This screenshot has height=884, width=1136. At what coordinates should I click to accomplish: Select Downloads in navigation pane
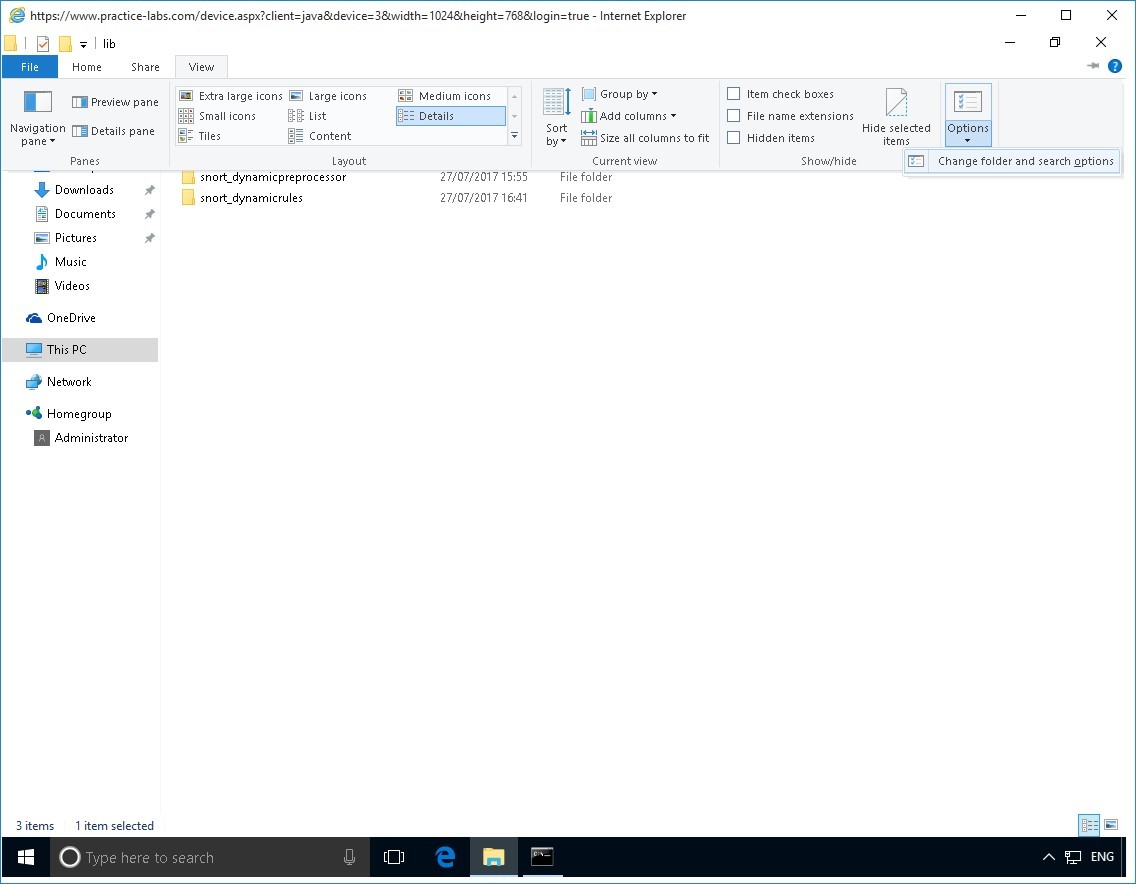84,190
